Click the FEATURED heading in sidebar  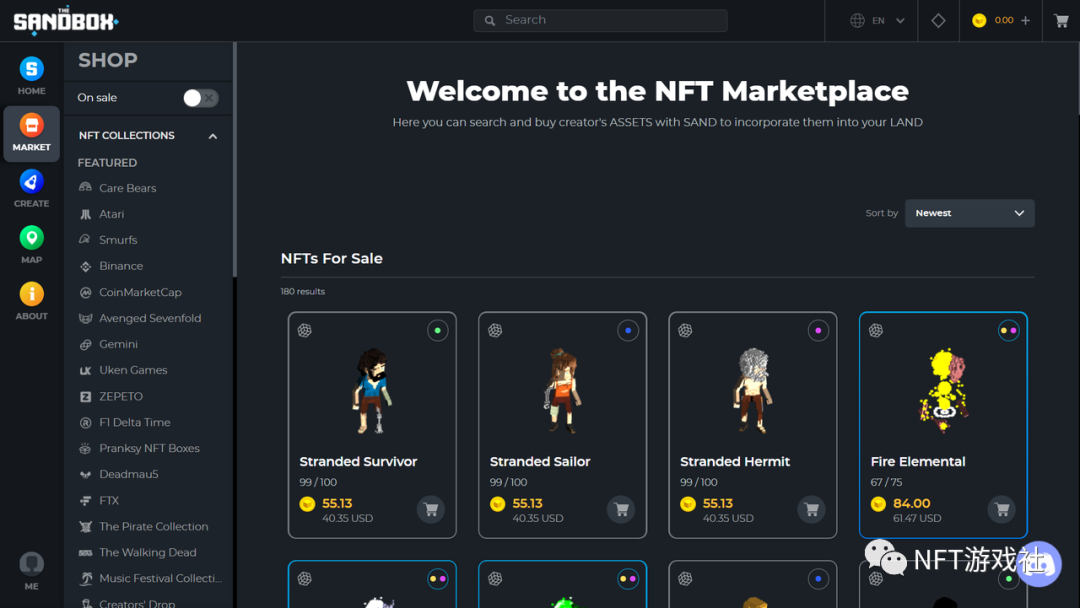107,163
